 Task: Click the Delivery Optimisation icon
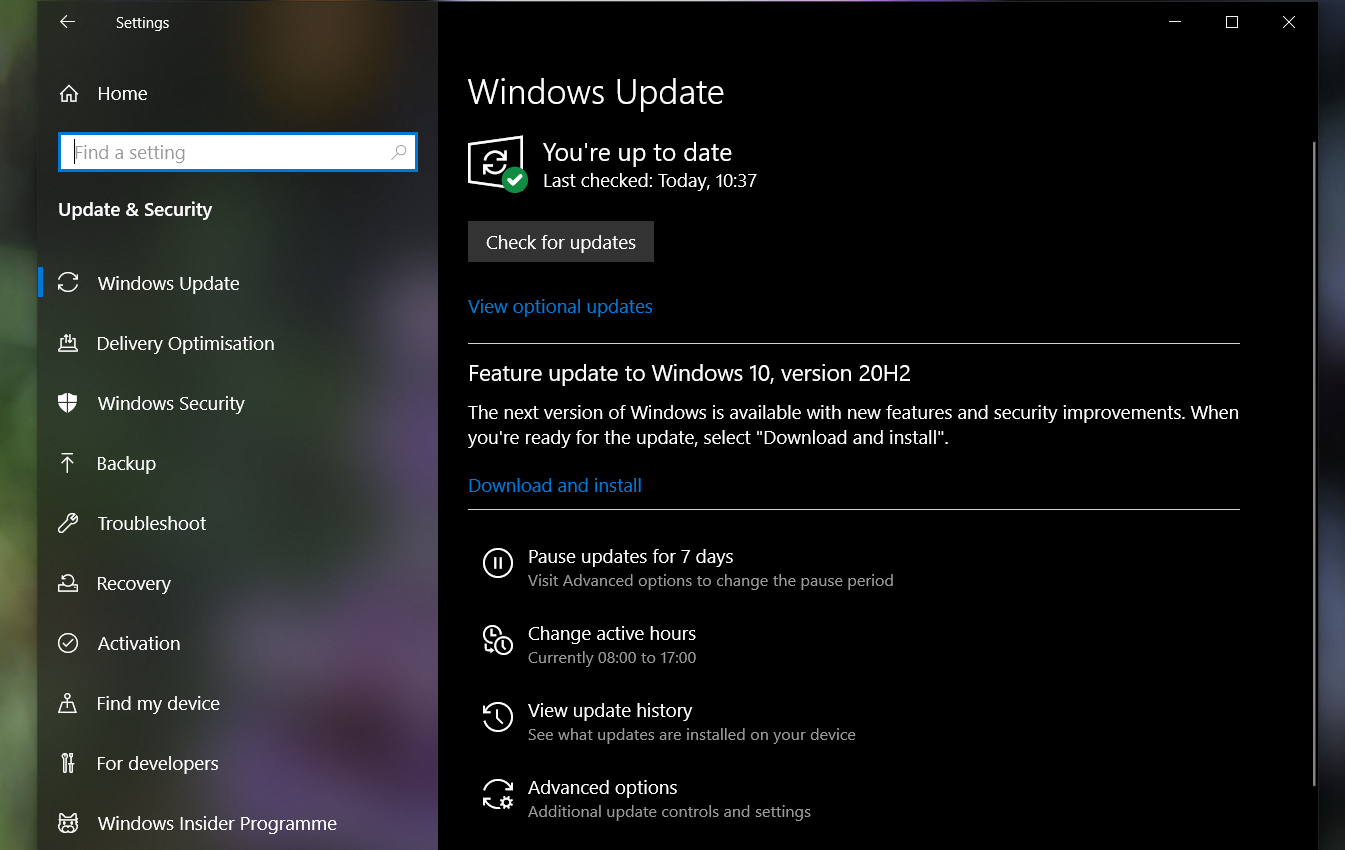coord(68,343)
